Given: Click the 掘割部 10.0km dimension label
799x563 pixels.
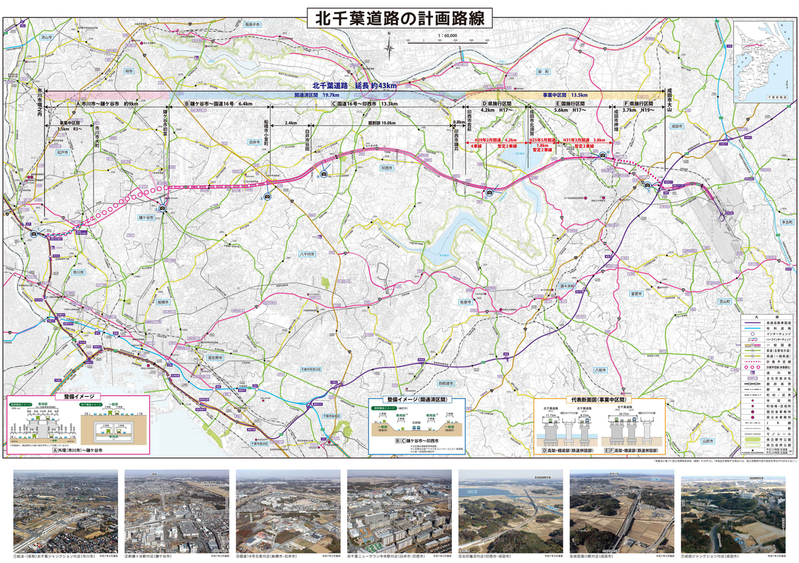Looking at the screenshot, I should pos(382,123).
